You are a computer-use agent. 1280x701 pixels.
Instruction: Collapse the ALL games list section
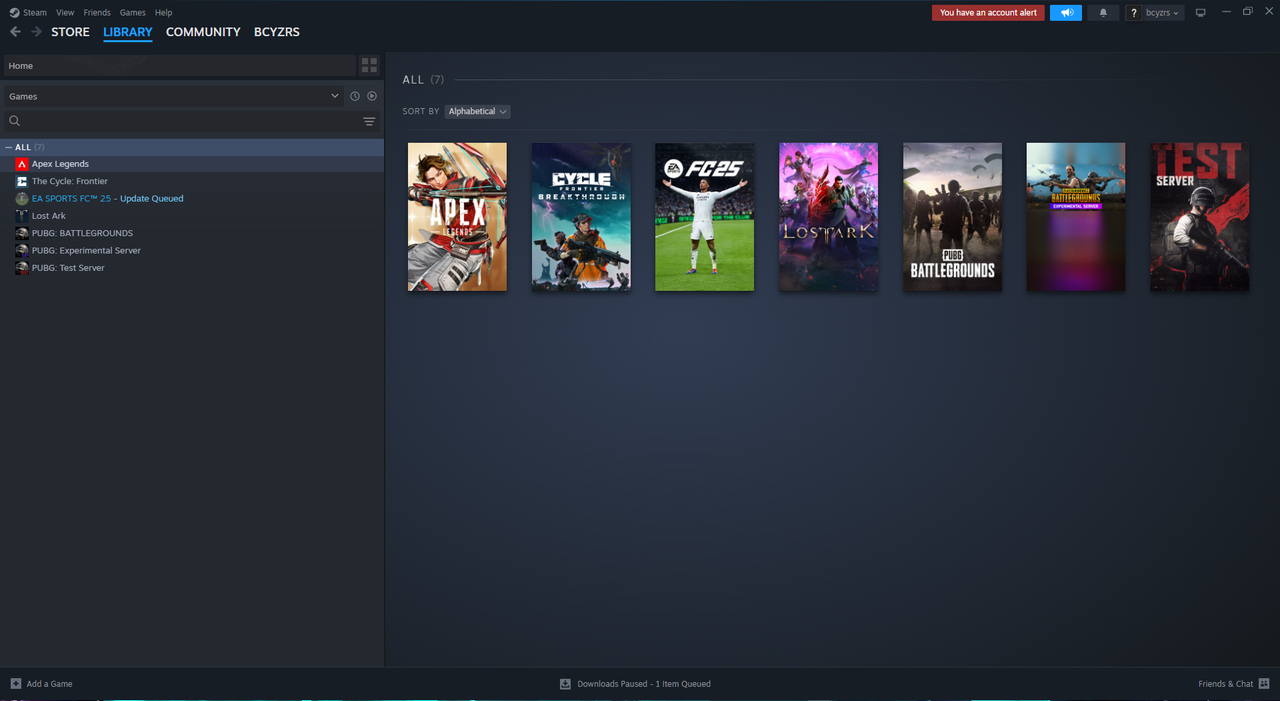[9, 147]
